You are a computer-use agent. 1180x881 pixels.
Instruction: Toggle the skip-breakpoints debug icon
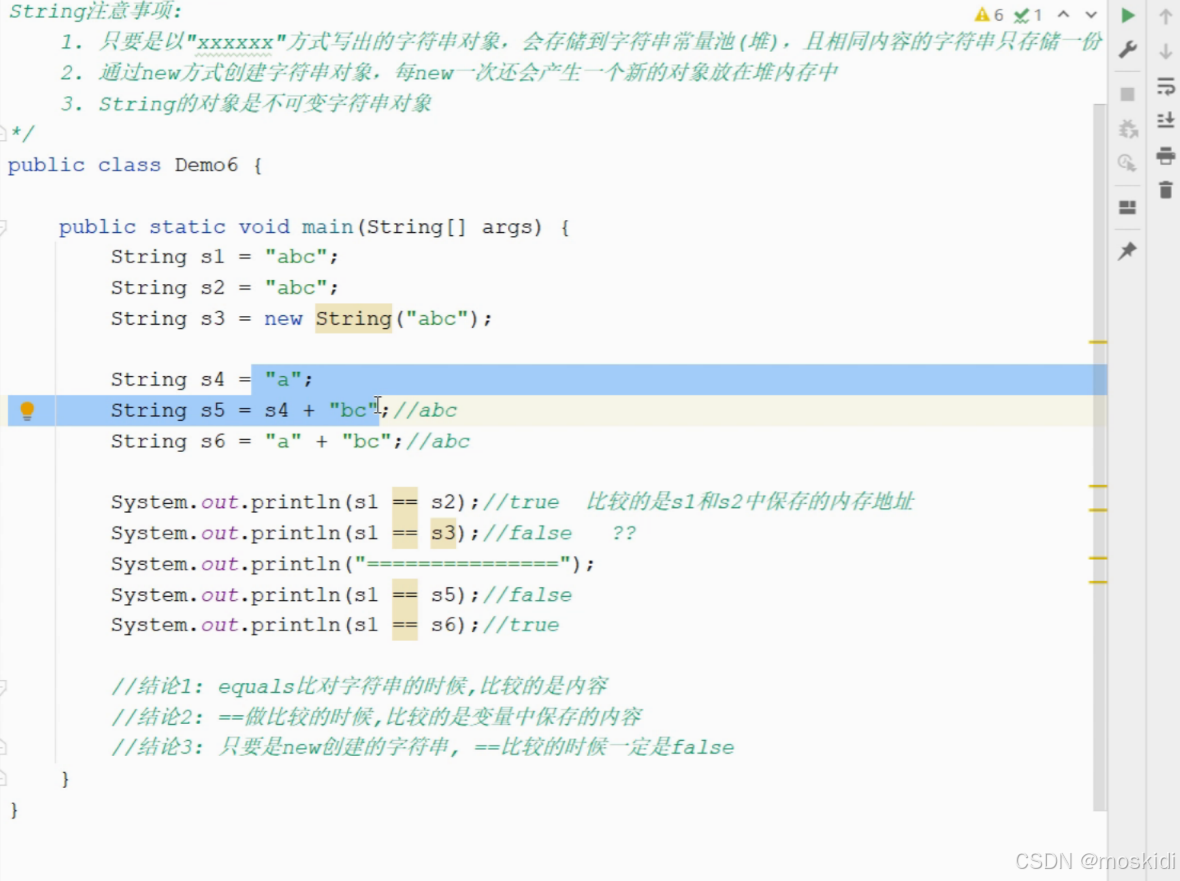[x=1128, y=127]
